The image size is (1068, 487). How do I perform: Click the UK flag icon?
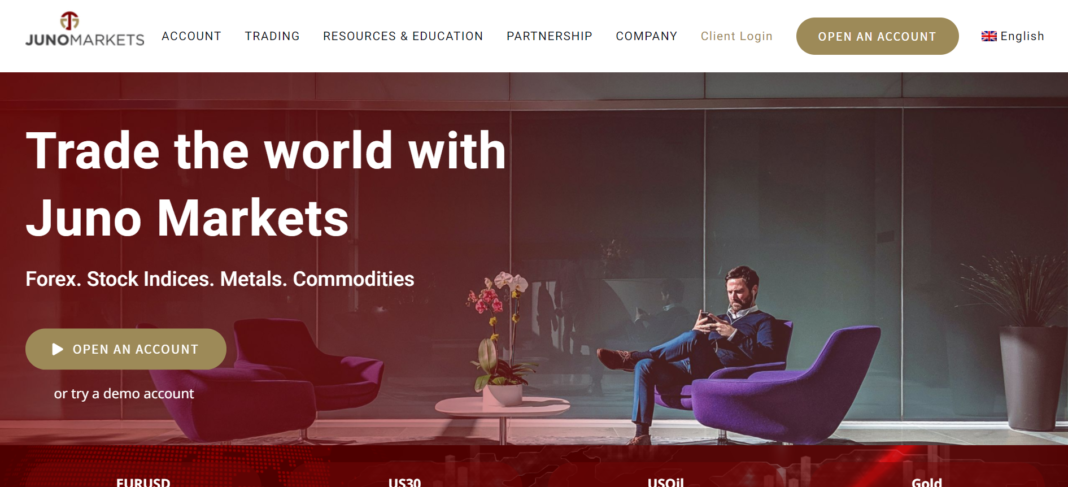click(989, 36)
